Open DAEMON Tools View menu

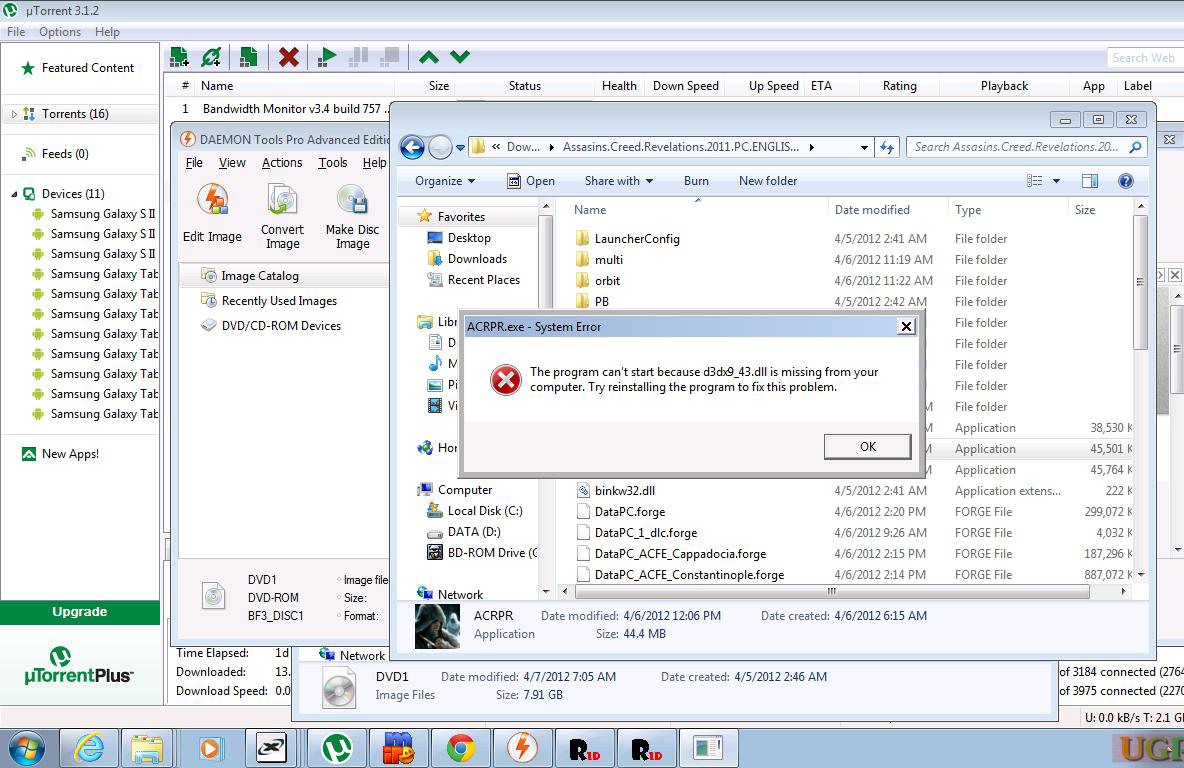pyautogui.click(x=232, y=162)
